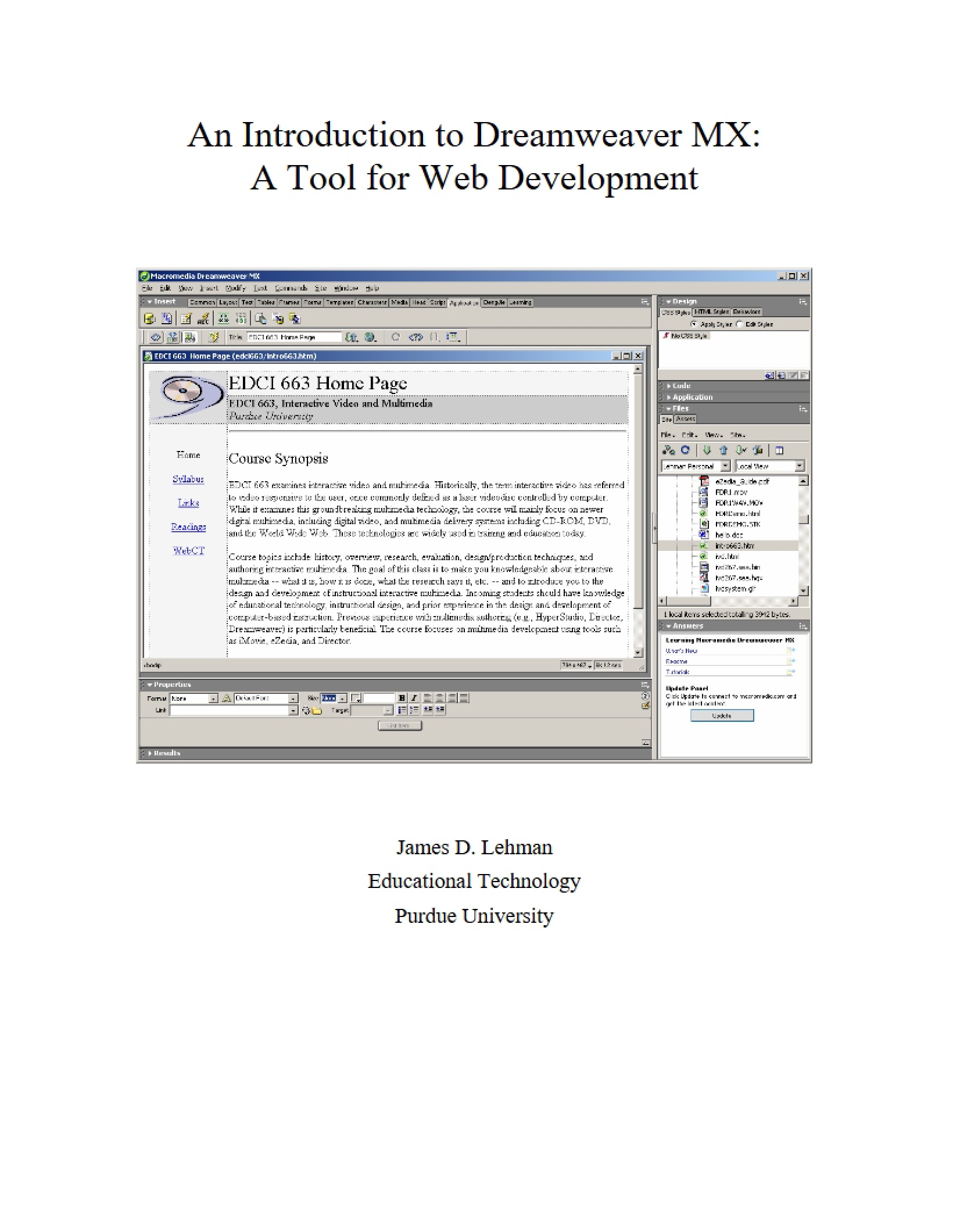Click the Attach Style Sheet icon in Design panel
Image resolution: width=953 pixels, height=1232 pixels.
point(769,375)
